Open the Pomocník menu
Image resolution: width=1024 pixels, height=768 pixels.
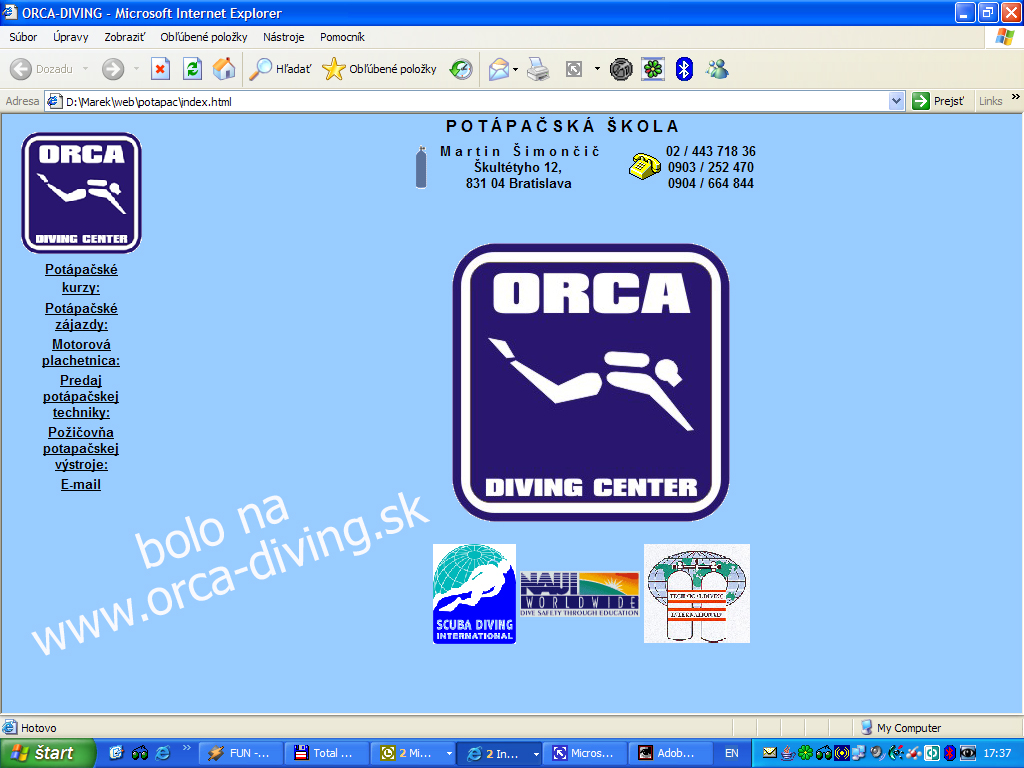click(342, 37)
